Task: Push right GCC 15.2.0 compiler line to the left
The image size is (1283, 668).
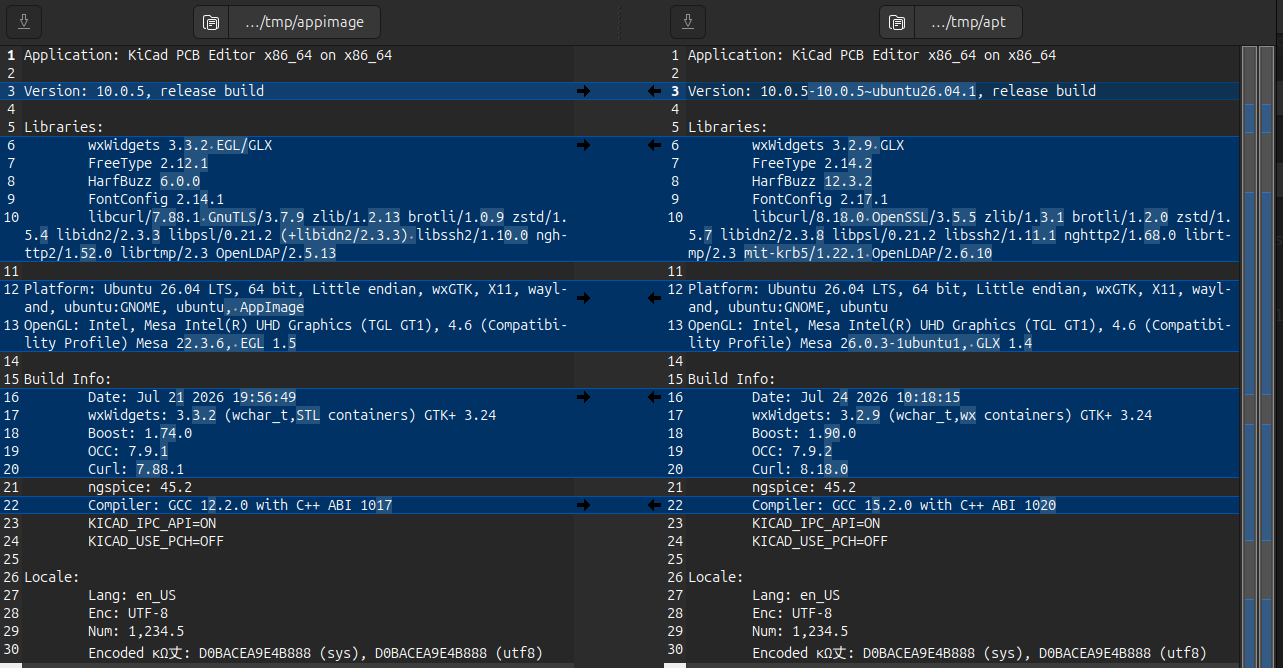Action: [x=655, y=505]
